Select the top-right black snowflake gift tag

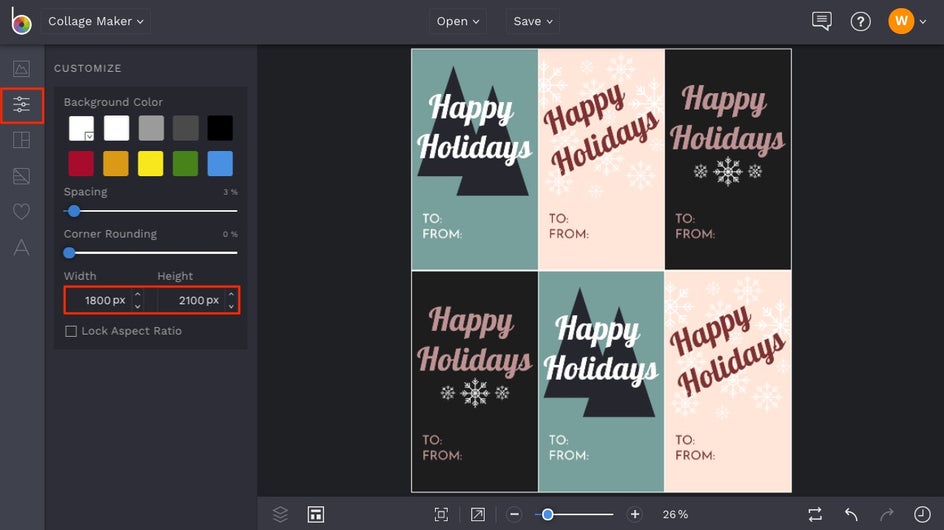728,159
